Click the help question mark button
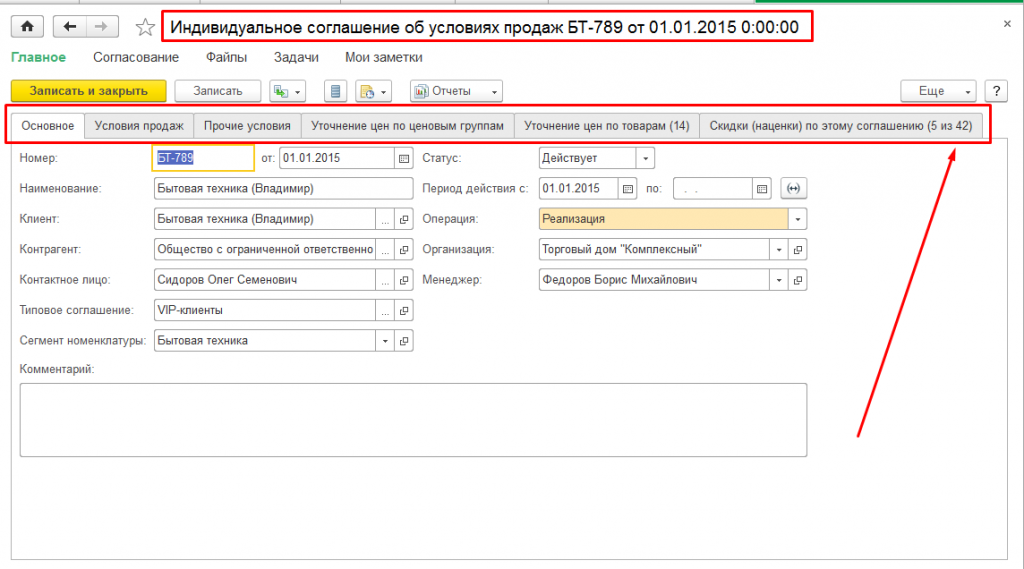This screenshot has width=1024, height=569. point(995,91)
